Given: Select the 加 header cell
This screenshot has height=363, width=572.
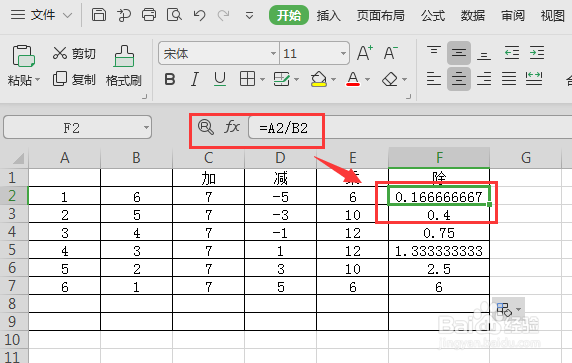Looking at the screenshot, I should click(208, 178).
